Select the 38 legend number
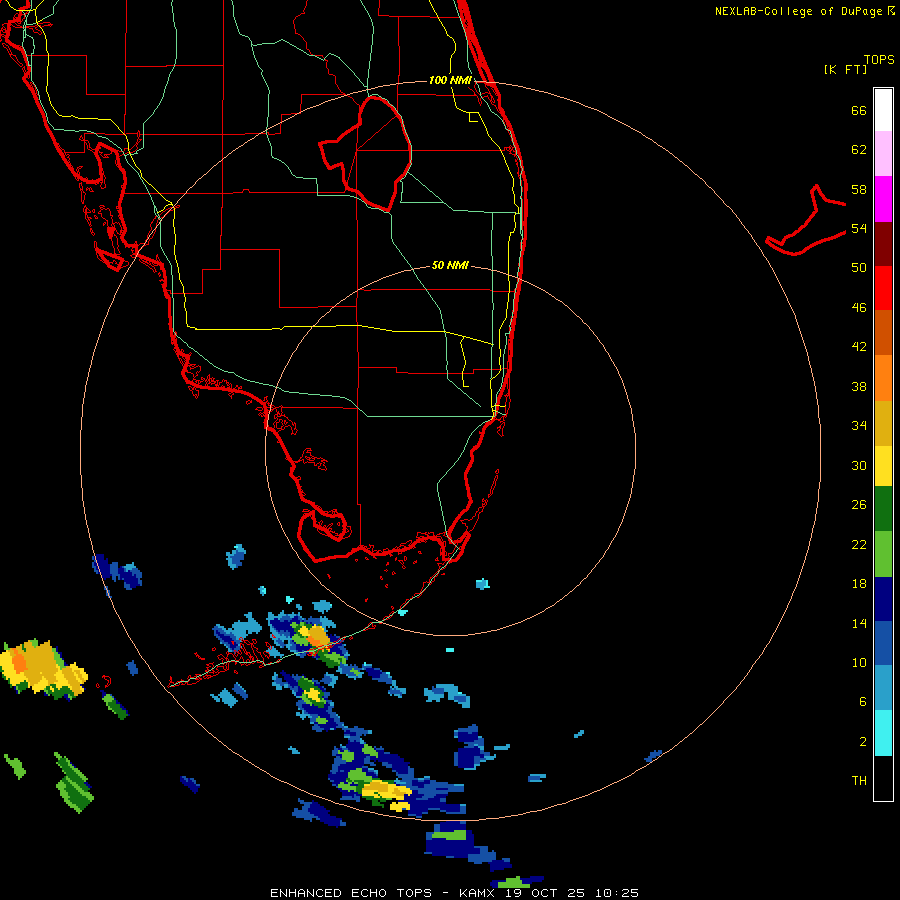The width and height of the screenshot is (900, 900). pyautogui.click(x=859, y=386)
